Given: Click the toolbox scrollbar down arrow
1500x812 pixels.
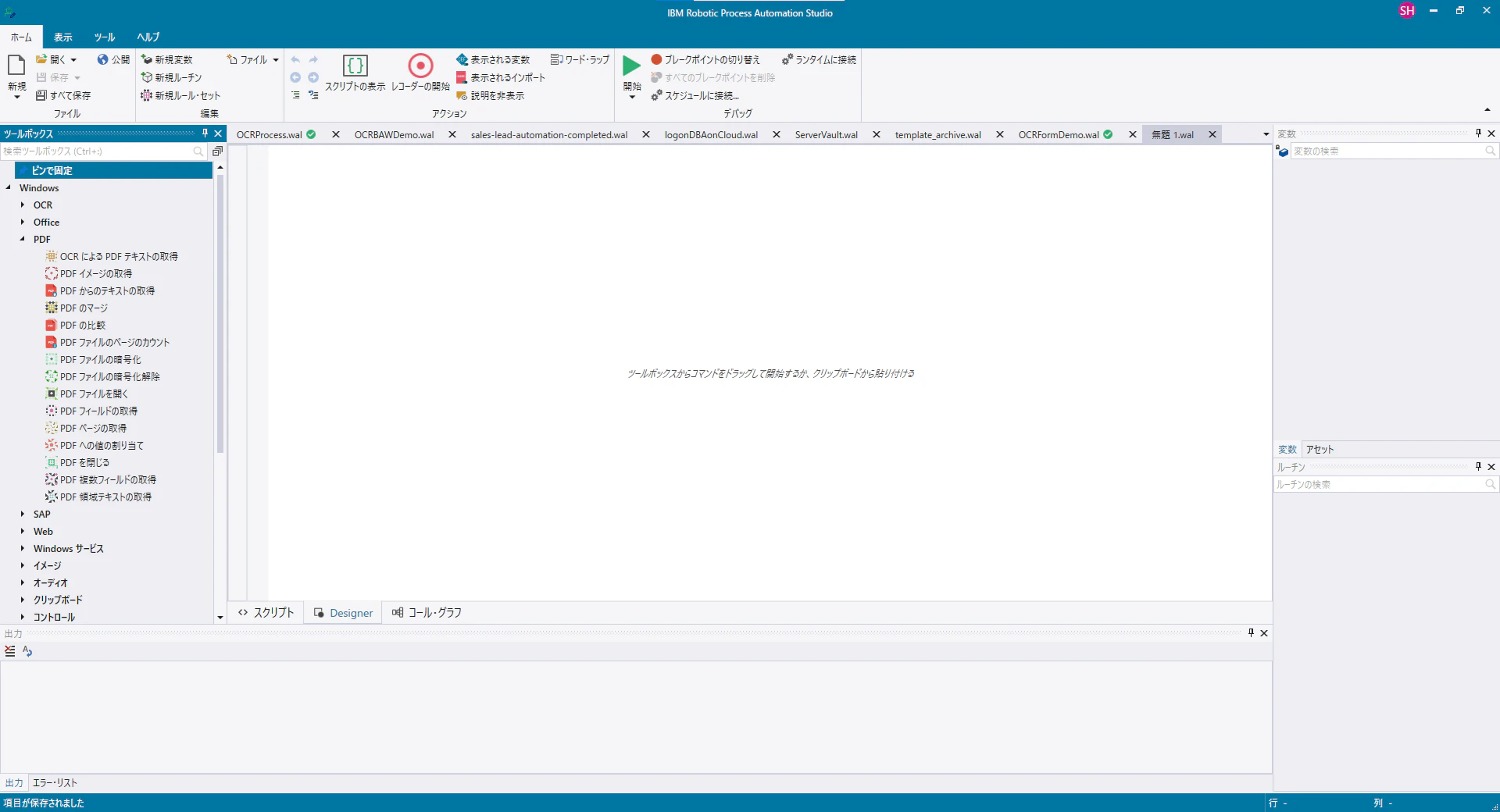Looking at the screenshot, I should pos(220,618).
